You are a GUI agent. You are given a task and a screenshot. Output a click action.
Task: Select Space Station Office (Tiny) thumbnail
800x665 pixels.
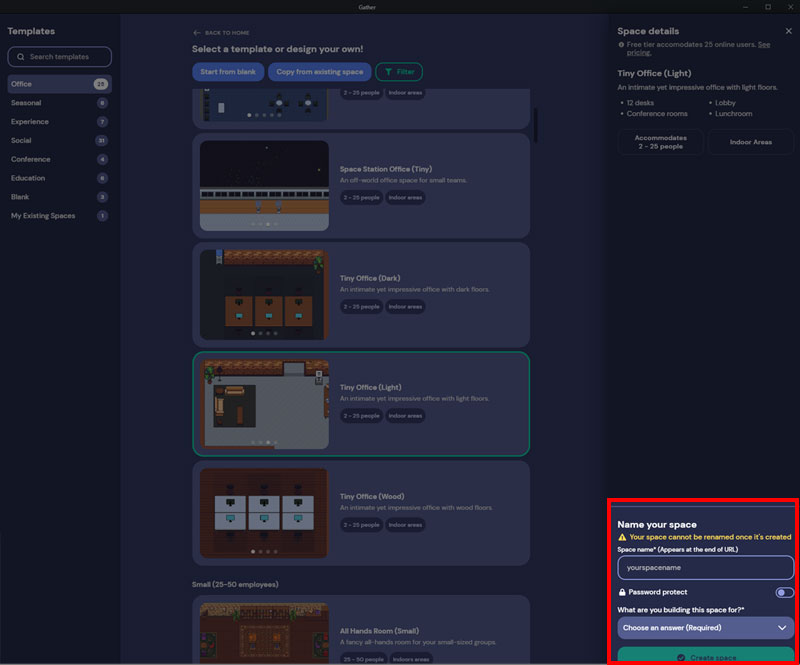[x=264, y=186]
